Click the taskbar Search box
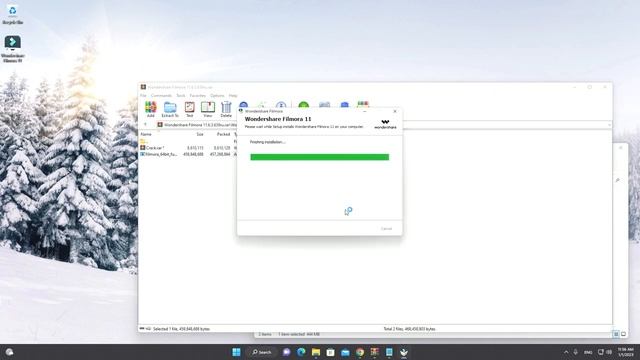 [x=262, y=352]
